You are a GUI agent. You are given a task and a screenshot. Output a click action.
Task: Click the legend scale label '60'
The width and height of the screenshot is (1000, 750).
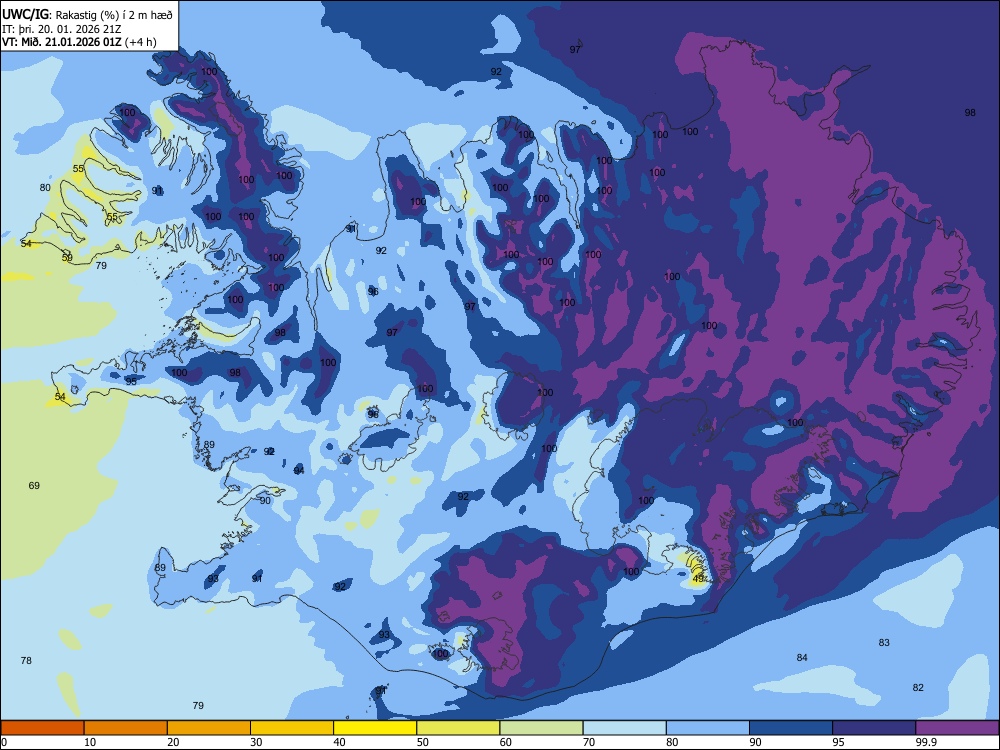(x=506, y=742)
